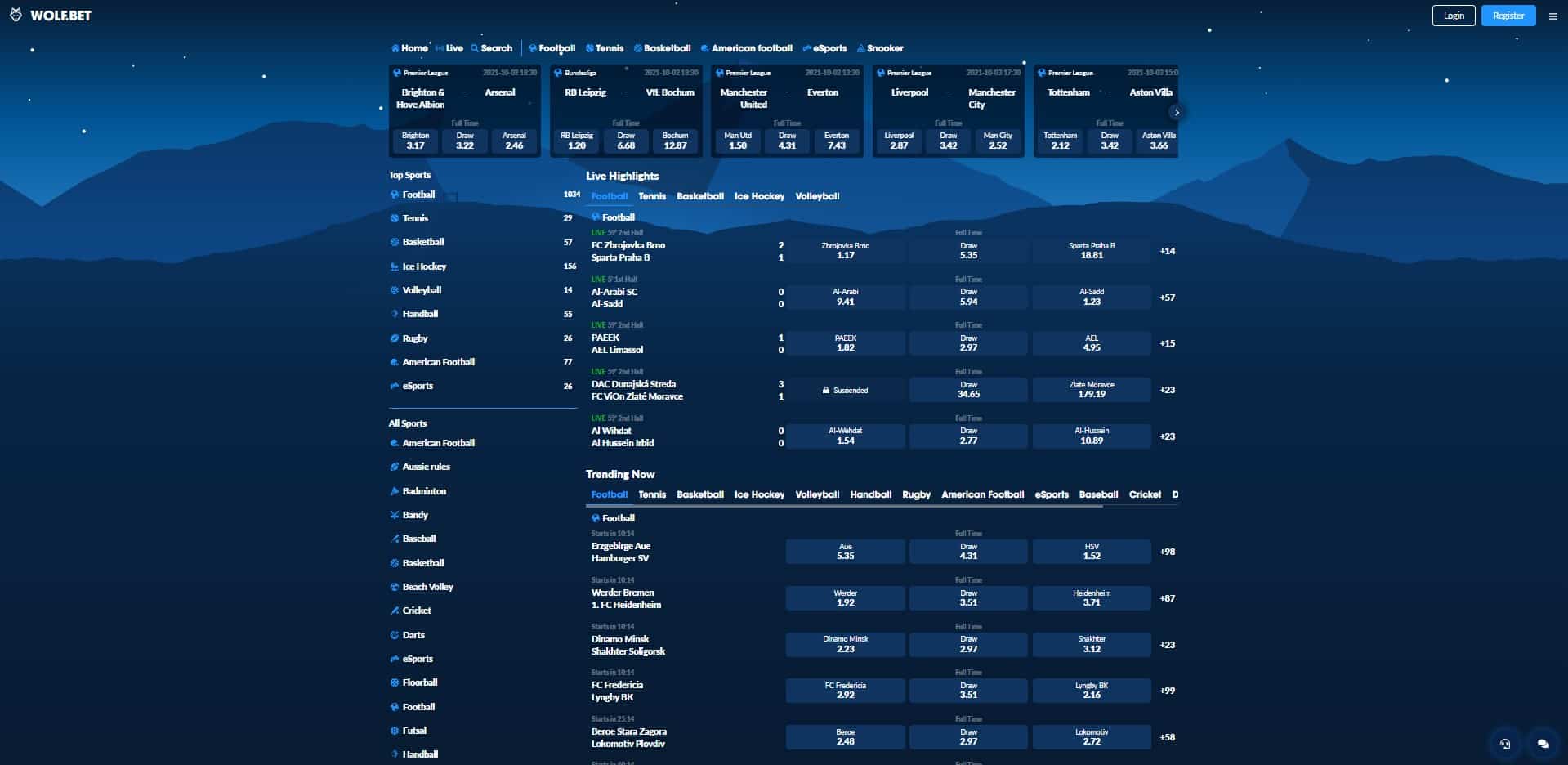1568x765 pixels.
Task: Expand +87 markets for Werder Bremen match
Action: (1168, 598)
